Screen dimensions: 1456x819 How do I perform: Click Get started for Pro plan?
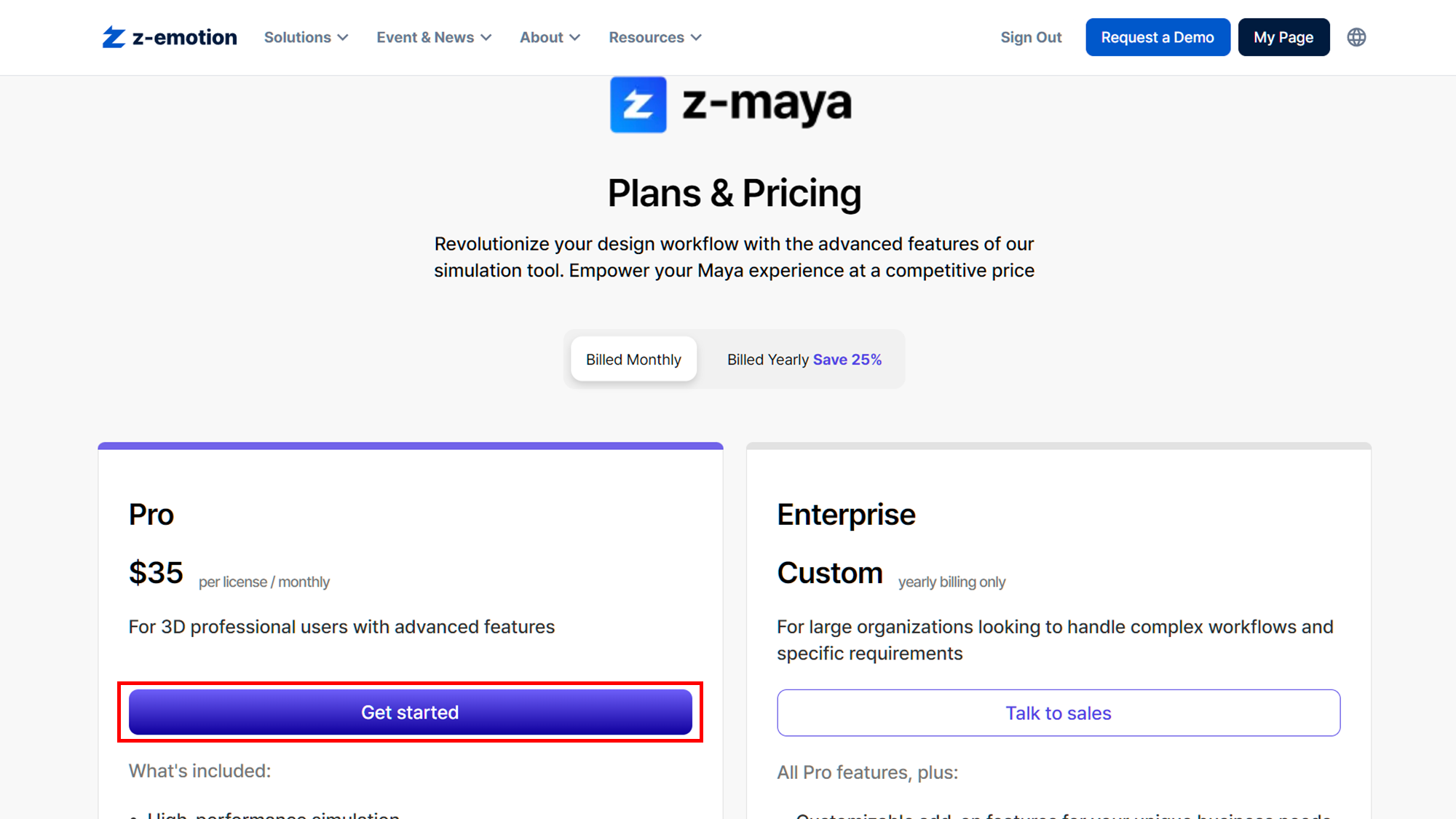click(411, 712)
